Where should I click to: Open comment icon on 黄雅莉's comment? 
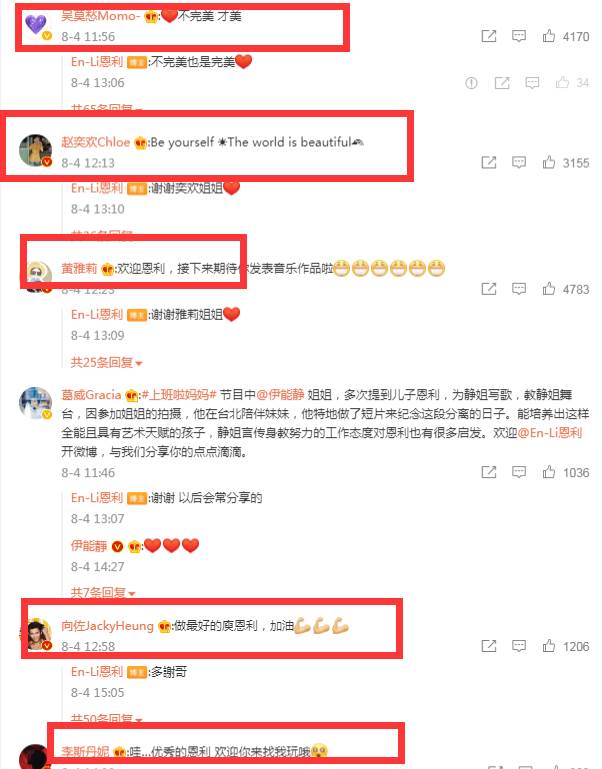[519, 289]
